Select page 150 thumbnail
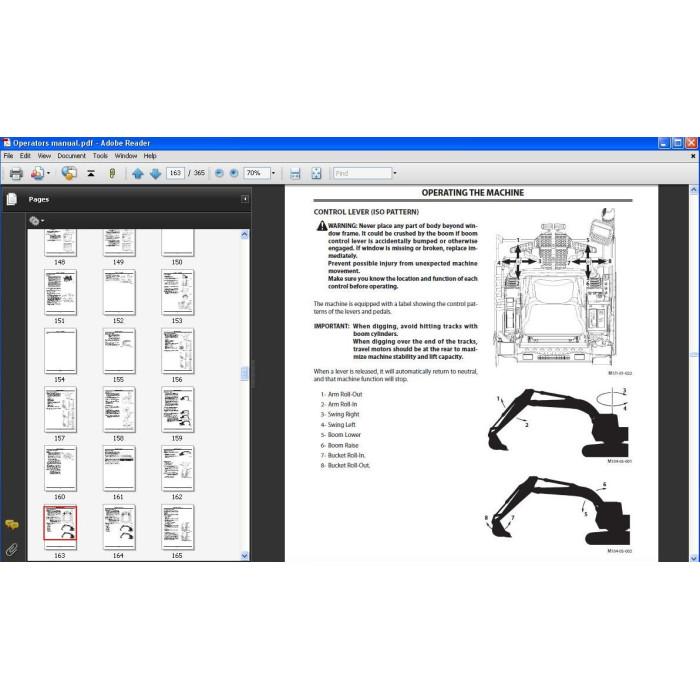Image resolution: width=700 pixels, height=700 pixels. click(177, 243)
